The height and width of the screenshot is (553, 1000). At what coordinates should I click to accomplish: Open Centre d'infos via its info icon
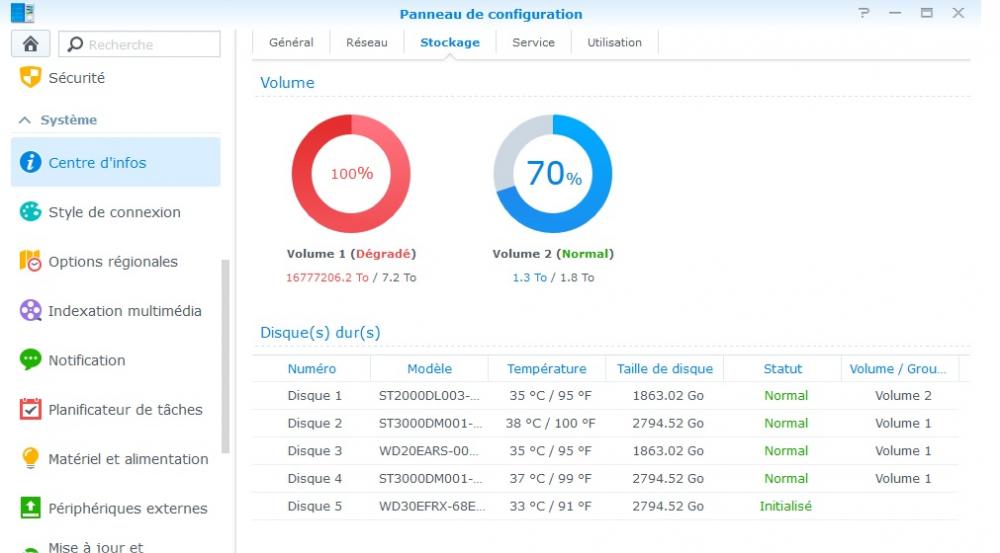31,162
